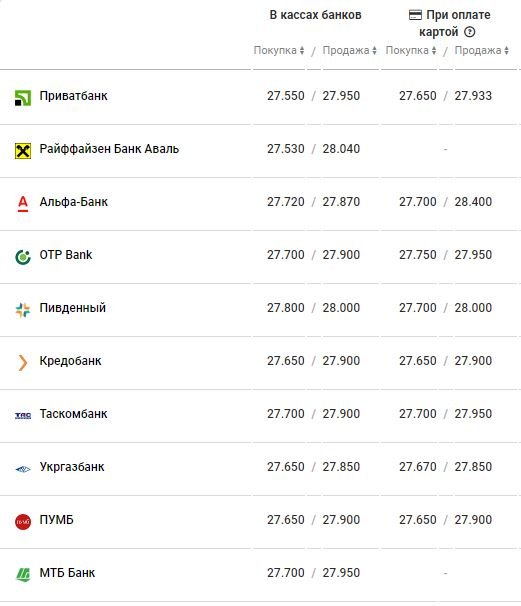Click the Приватбанк logo icon
Screen dimensions: 521x606
23,97
